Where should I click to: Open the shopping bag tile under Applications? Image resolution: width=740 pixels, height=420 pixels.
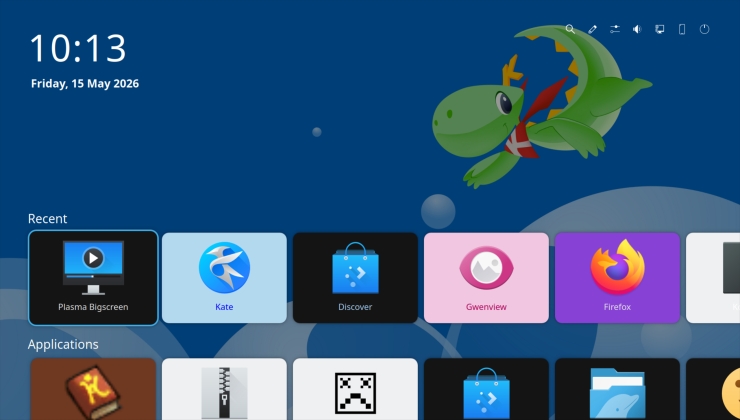486,389
